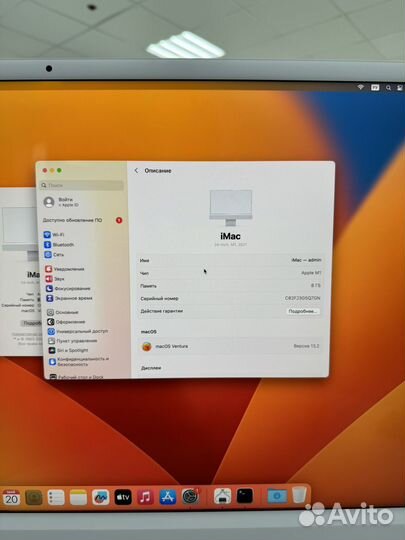Click the Память memory row

point(230,286)
